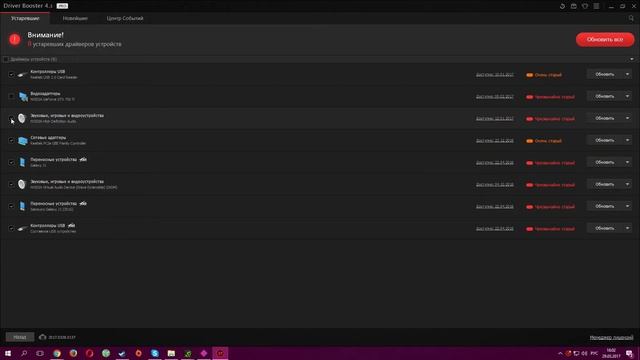Click Обновить for Realtek USB Card Reader row

click(x=604, y=74)
